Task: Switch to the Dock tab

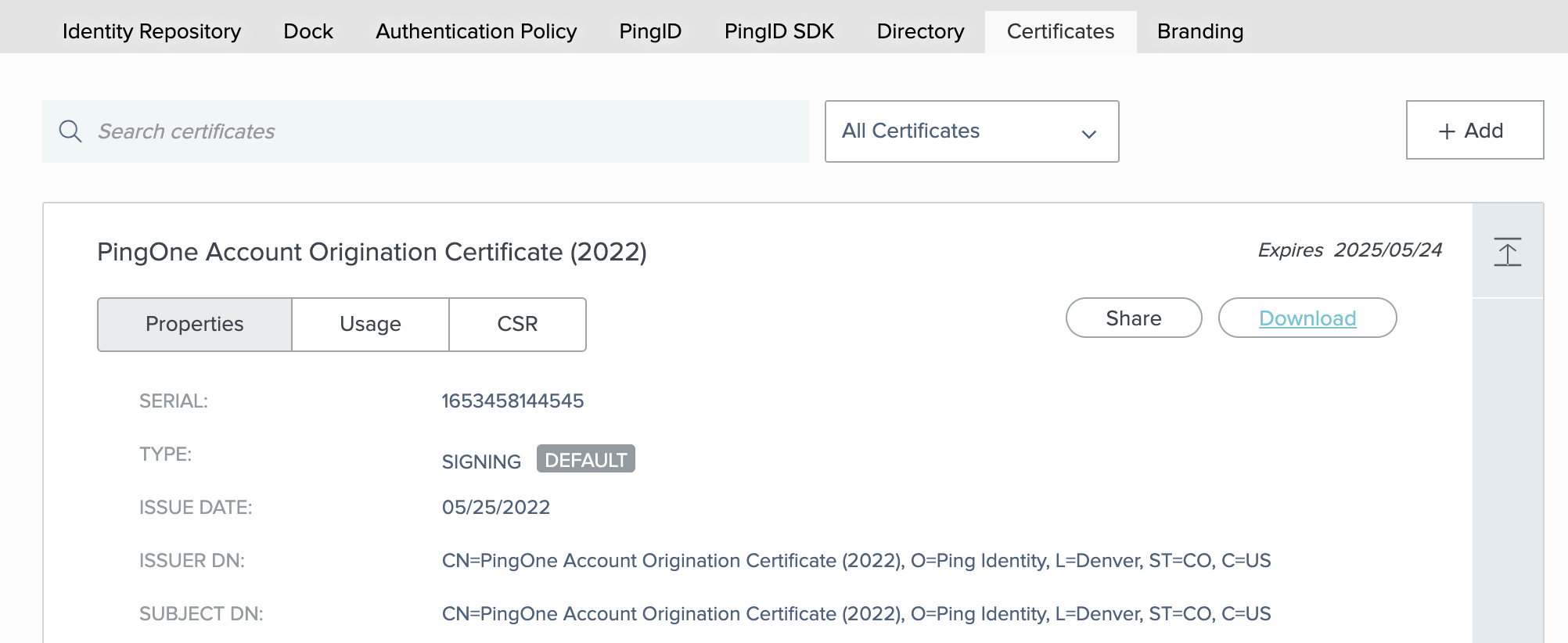Action: 308,31
